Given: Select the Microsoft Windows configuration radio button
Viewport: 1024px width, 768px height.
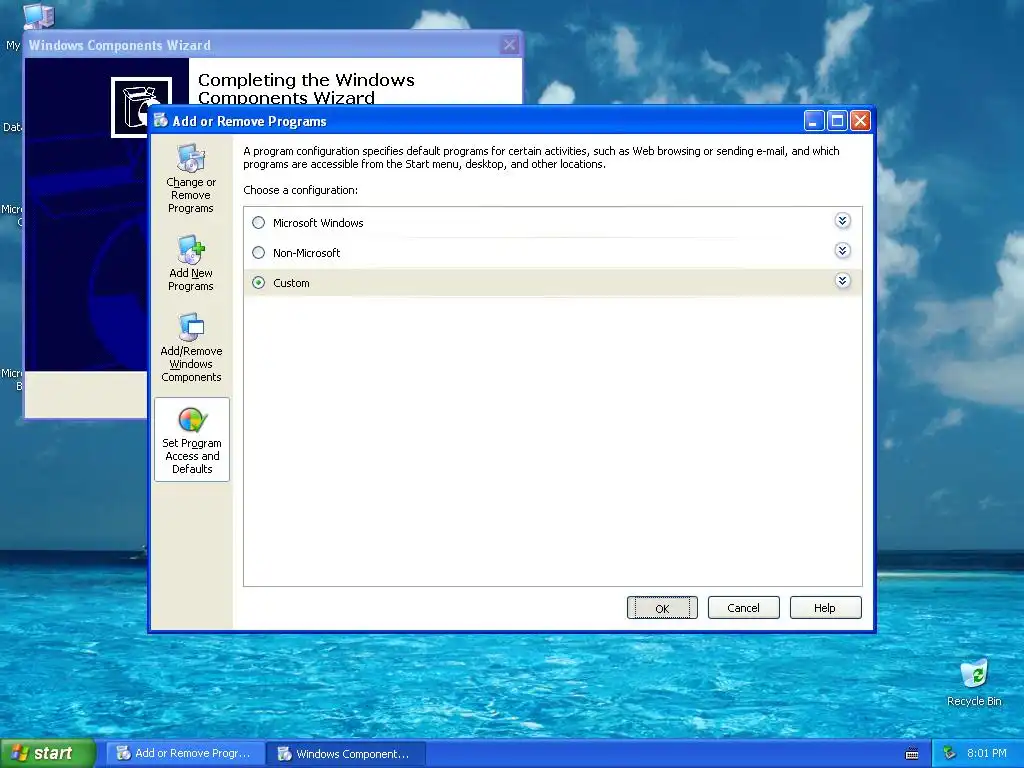Looking at the screenshot, I should (259, 223).
